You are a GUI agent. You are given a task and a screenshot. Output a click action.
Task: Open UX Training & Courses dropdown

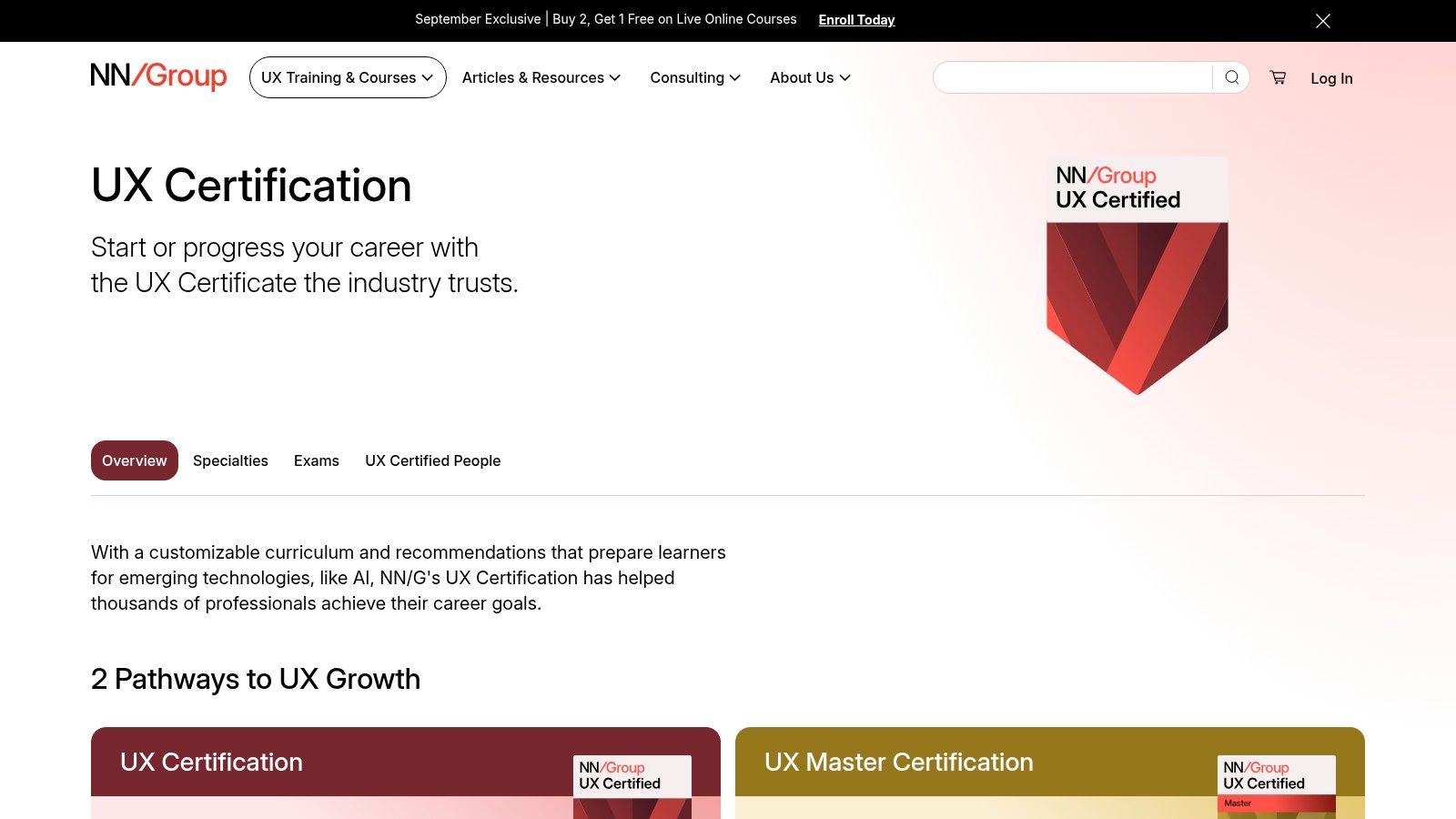tap(348, 77)
